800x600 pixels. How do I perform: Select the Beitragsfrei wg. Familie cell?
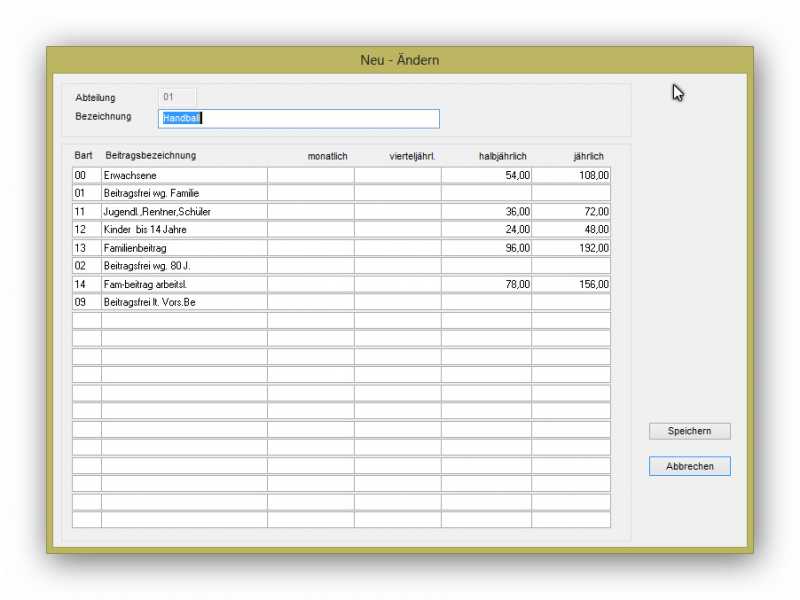point(184,193)
